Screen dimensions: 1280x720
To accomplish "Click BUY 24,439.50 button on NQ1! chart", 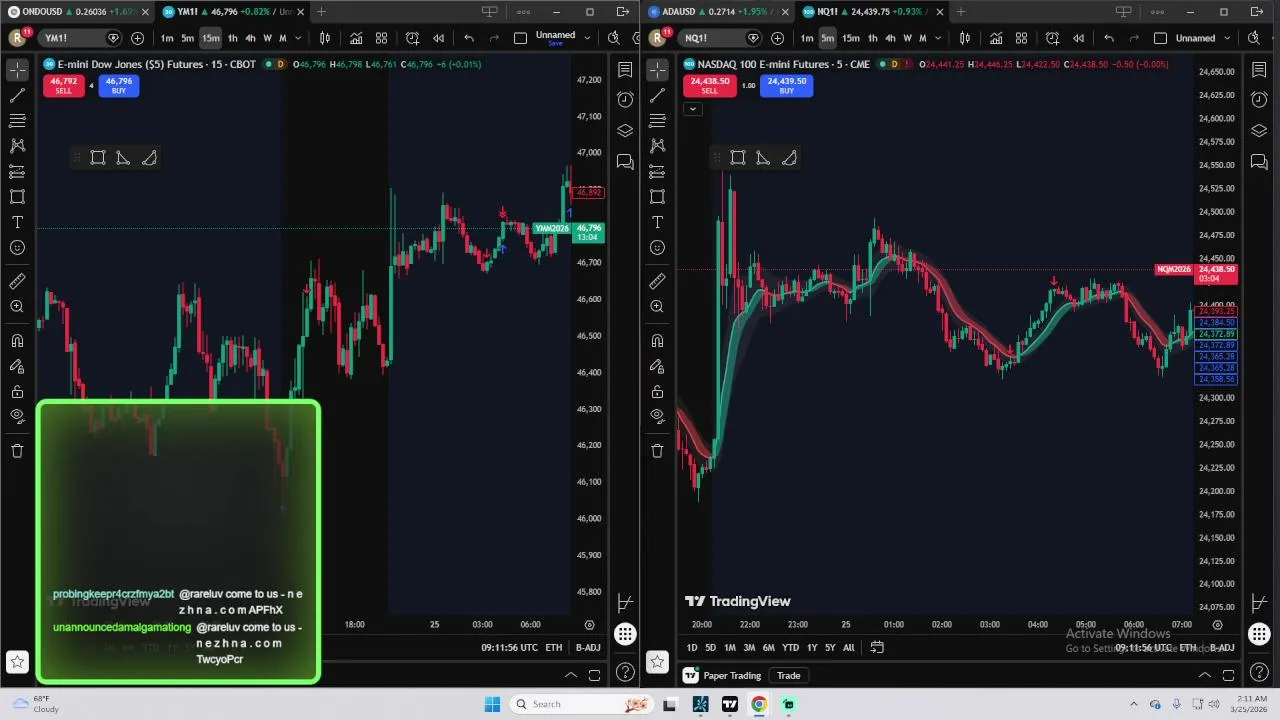I will click(x=787, y=86).
